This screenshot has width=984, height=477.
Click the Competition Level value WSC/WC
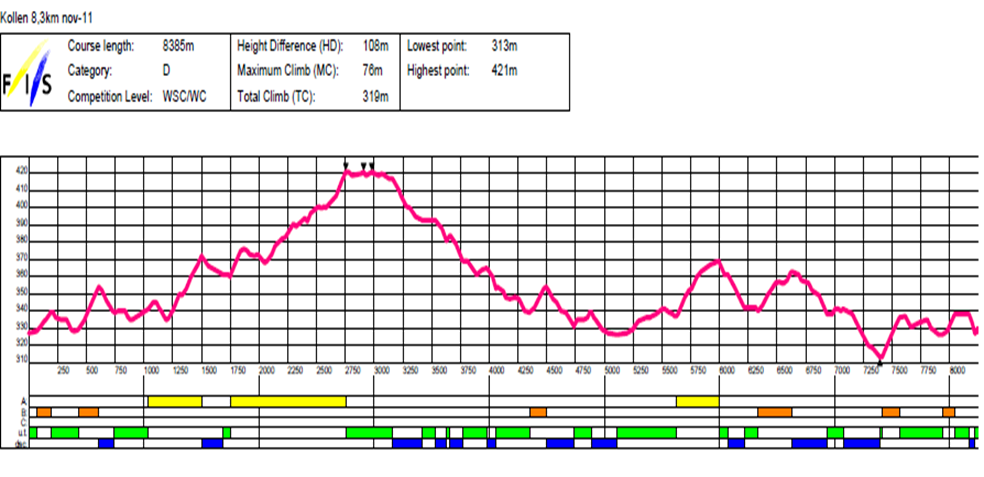[183, 96]
